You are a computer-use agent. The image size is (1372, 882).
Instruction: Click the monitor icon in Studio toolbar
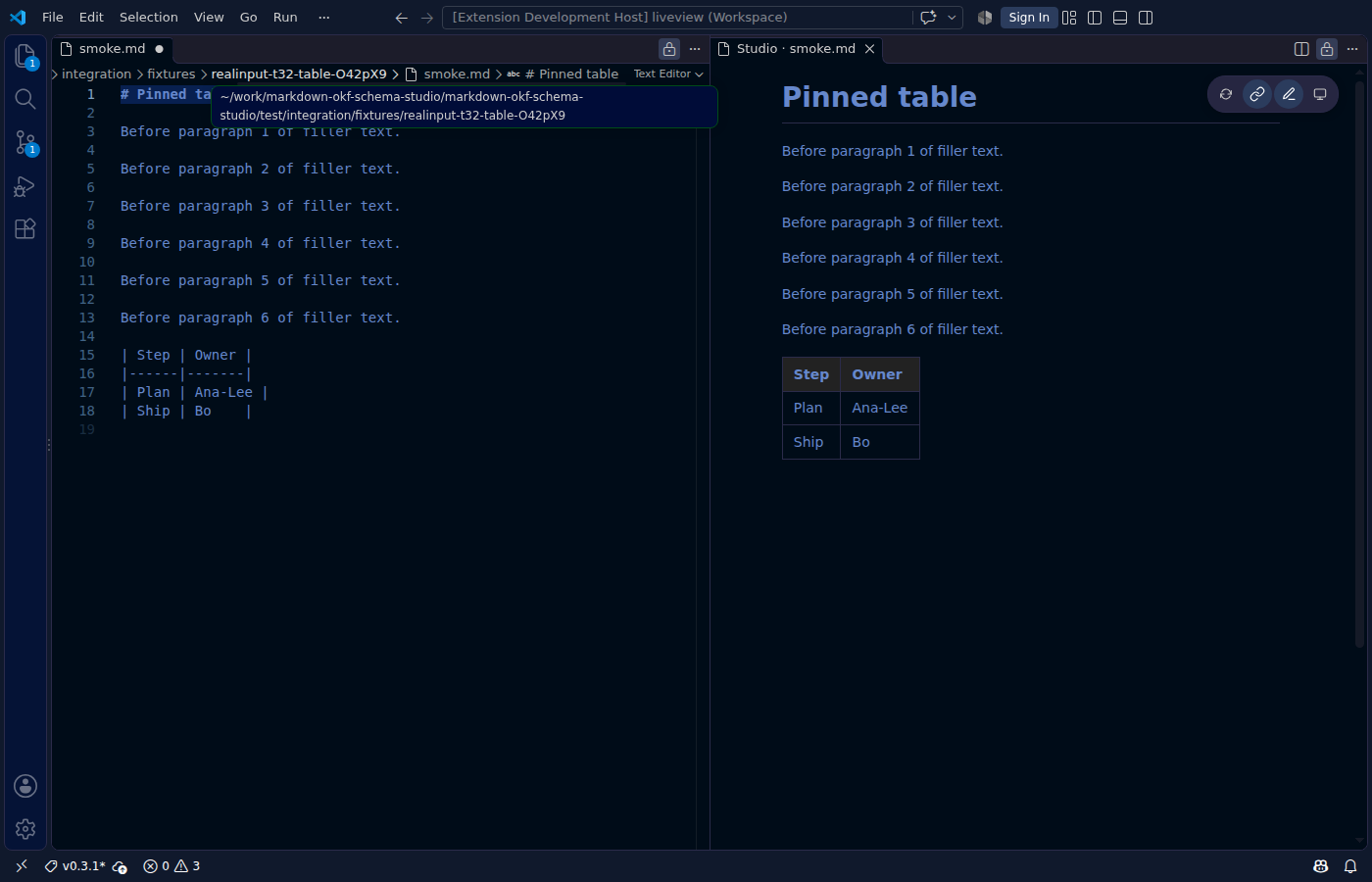1320,94
